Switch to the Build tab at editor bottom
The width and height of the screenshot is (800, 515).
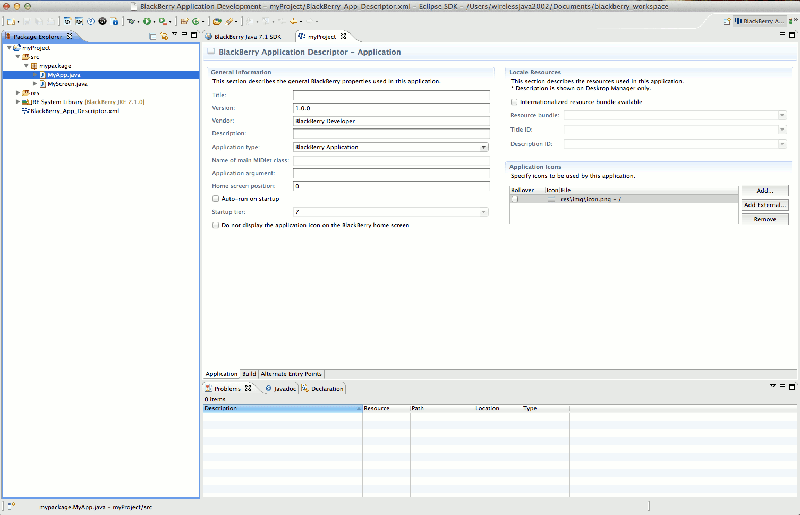(x=249, y=374)
